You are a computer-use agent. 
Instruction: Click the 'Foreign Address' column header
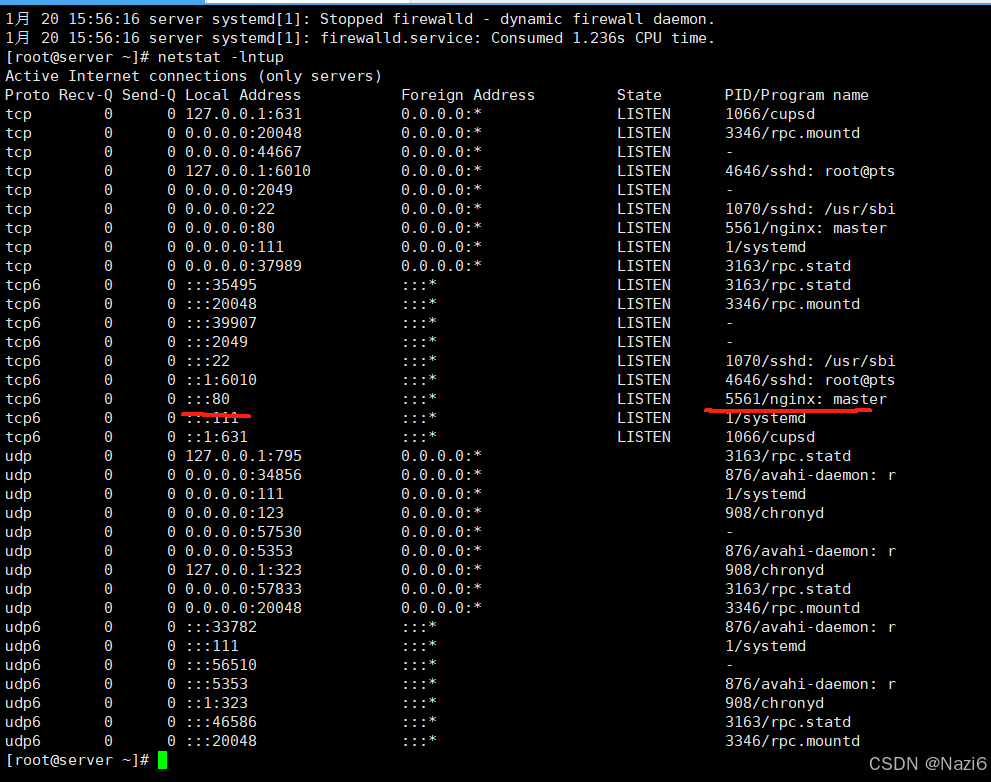point(468,95)
